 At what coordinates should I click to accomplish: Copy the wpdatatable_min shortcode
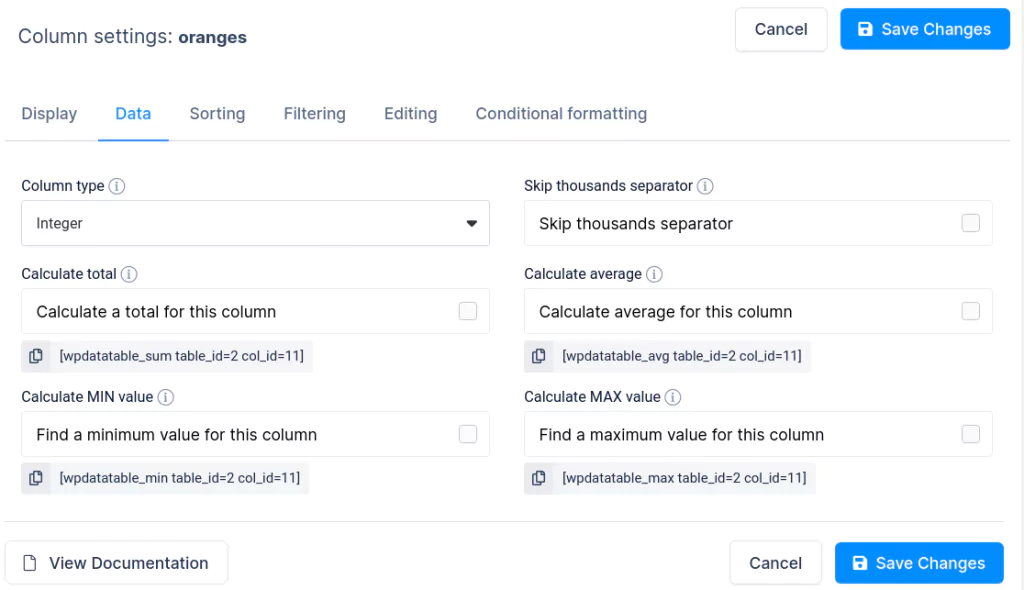pos(36,478)
